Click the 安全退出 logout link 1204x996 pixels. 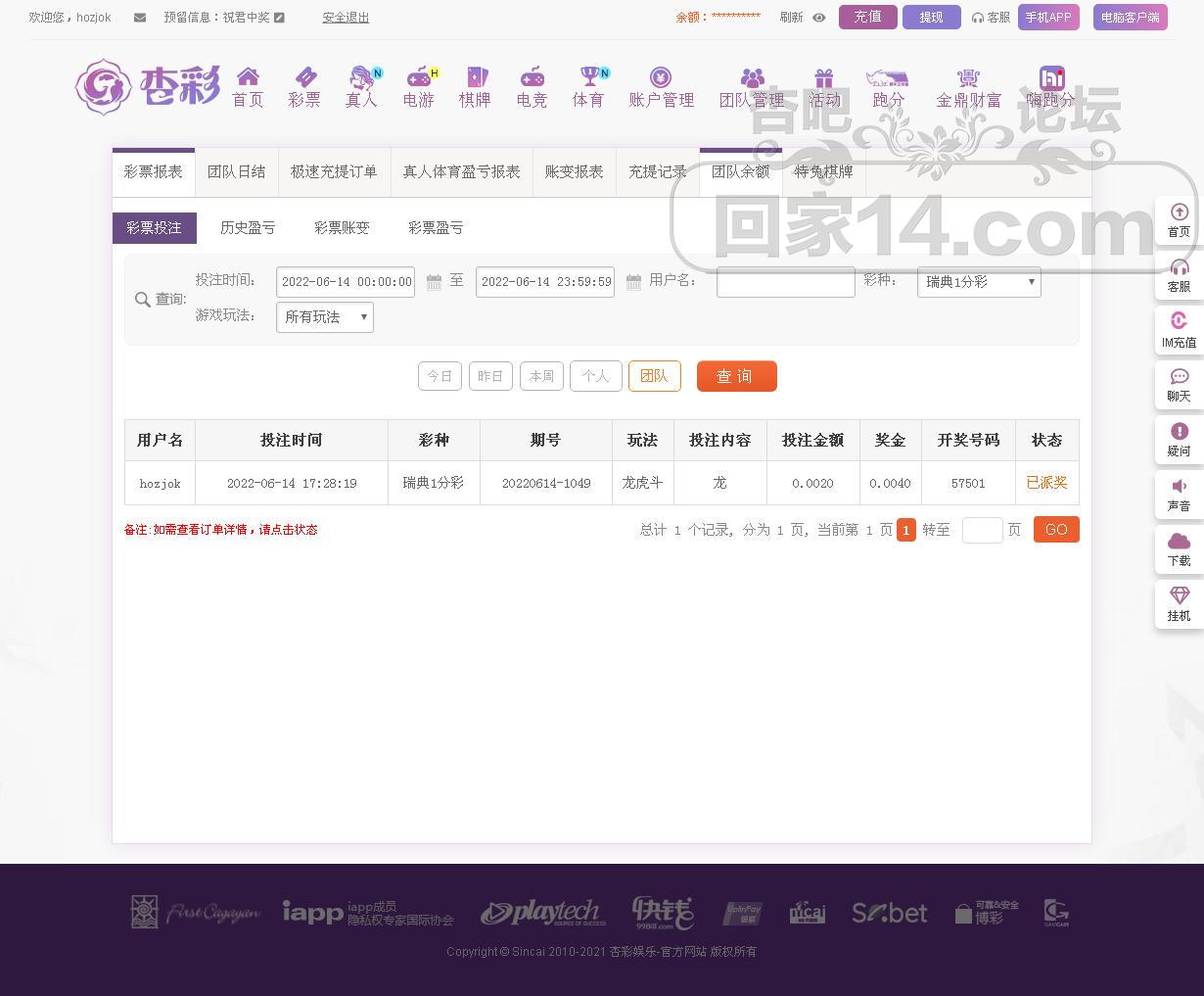(346, 18)
